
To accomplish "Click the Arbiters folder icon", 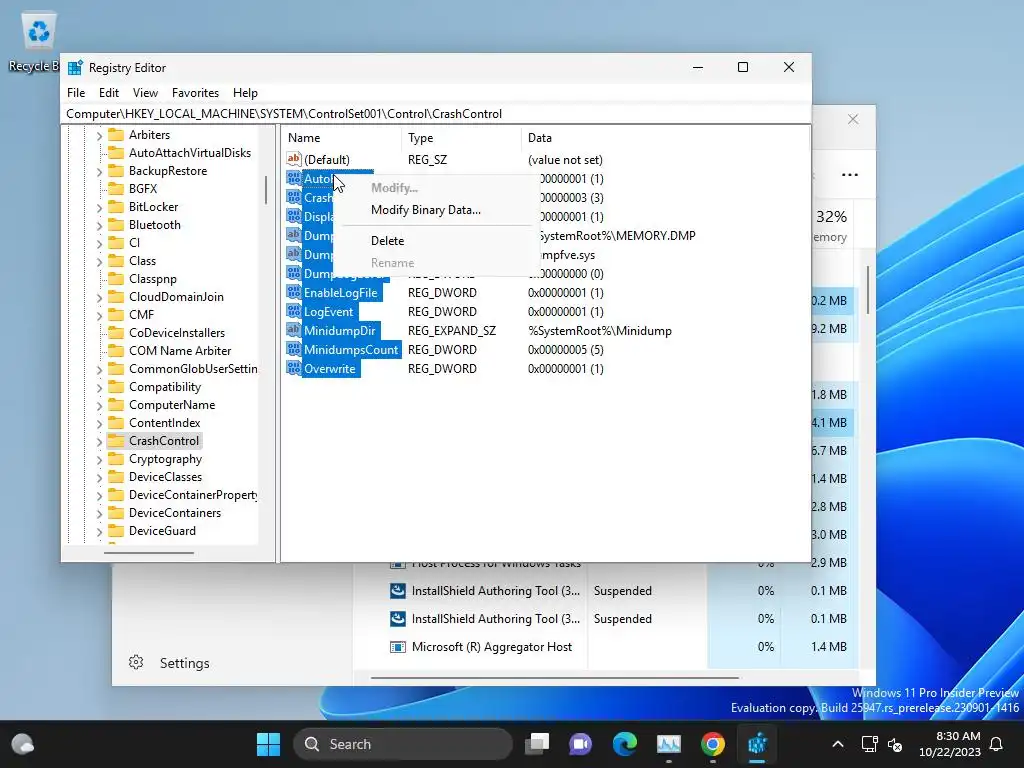I will click(x=116, y=135).
